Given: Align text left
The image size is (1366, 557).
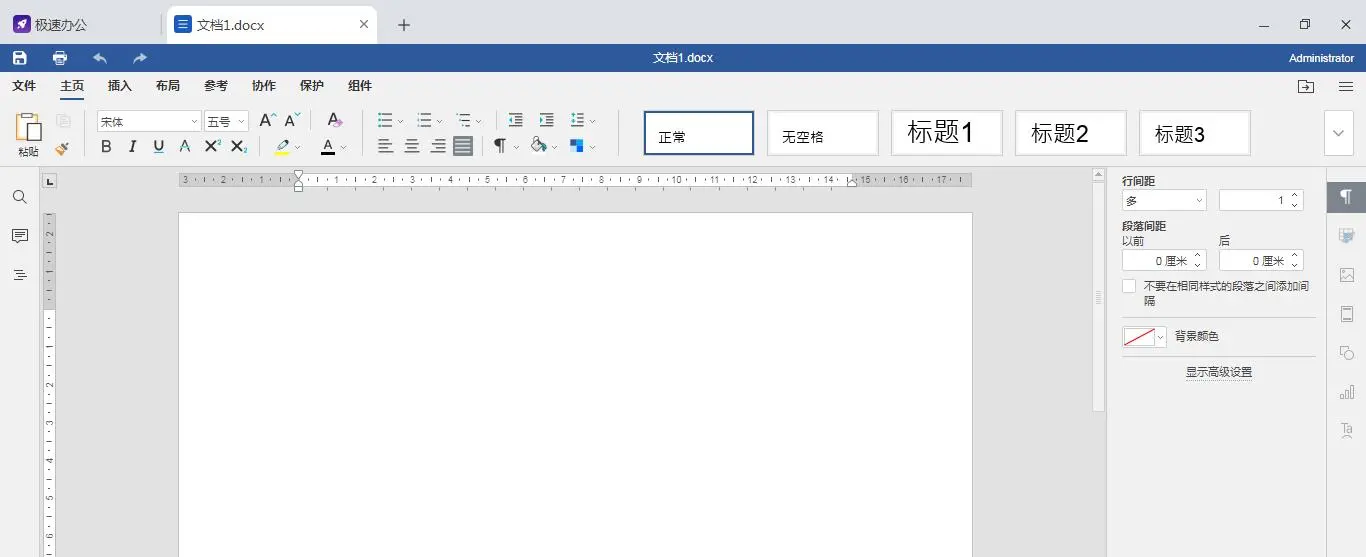Looking at the screenshot, I should 385,147.
